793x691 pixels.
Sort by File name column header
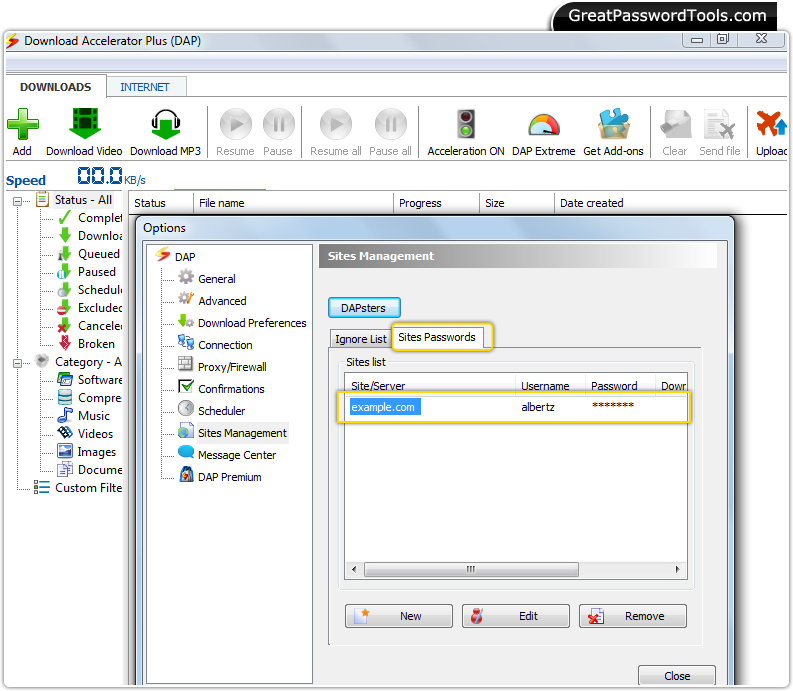(x=293, y=203)
